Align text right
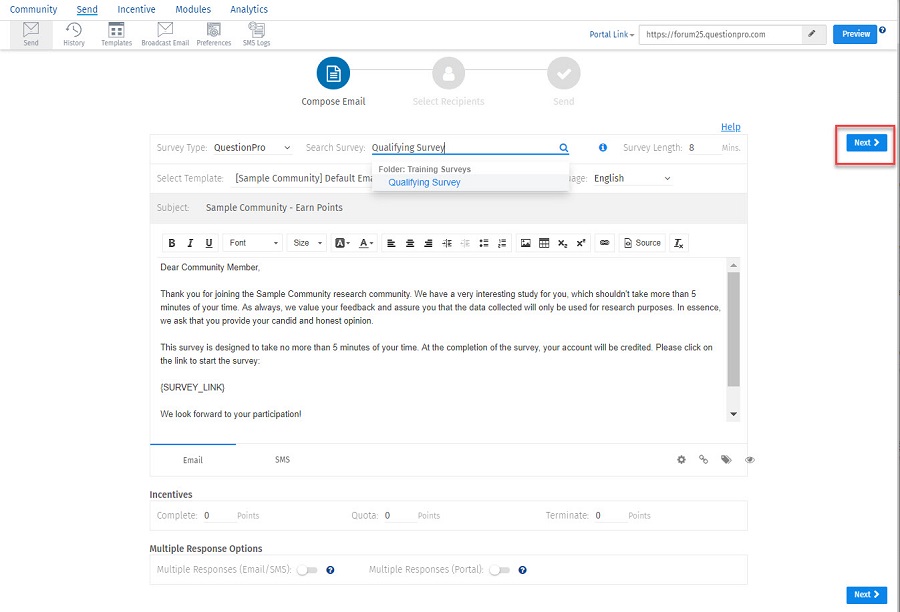The height and width of the screenshot is (612, 900). pos(428,243)
